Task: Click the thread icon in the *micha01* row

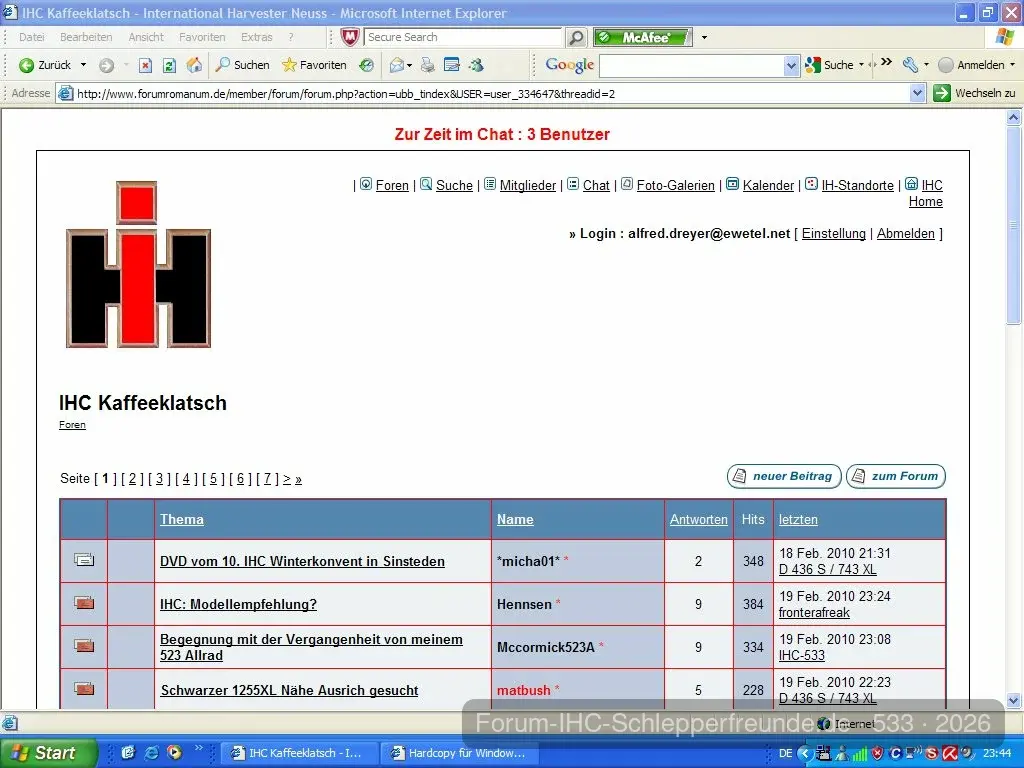Action: (84, 560)
